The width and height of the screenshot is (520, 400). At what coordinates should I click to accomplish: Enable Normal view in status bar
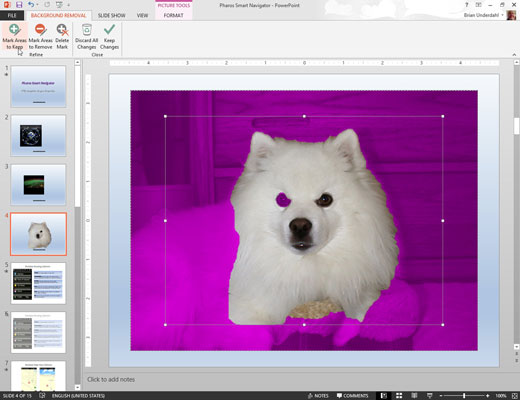click(x=384, y=396)
